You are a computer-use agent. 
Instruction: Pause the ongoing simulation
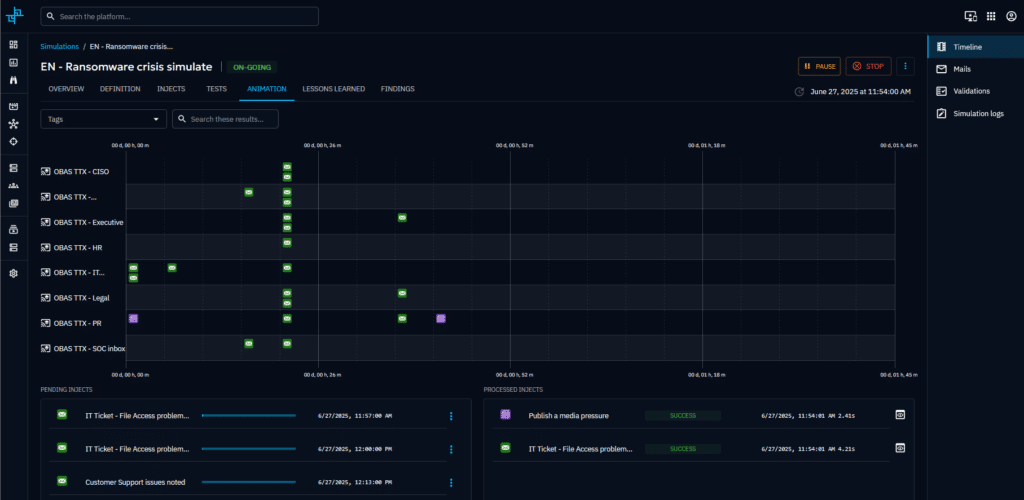pos(819,66)
